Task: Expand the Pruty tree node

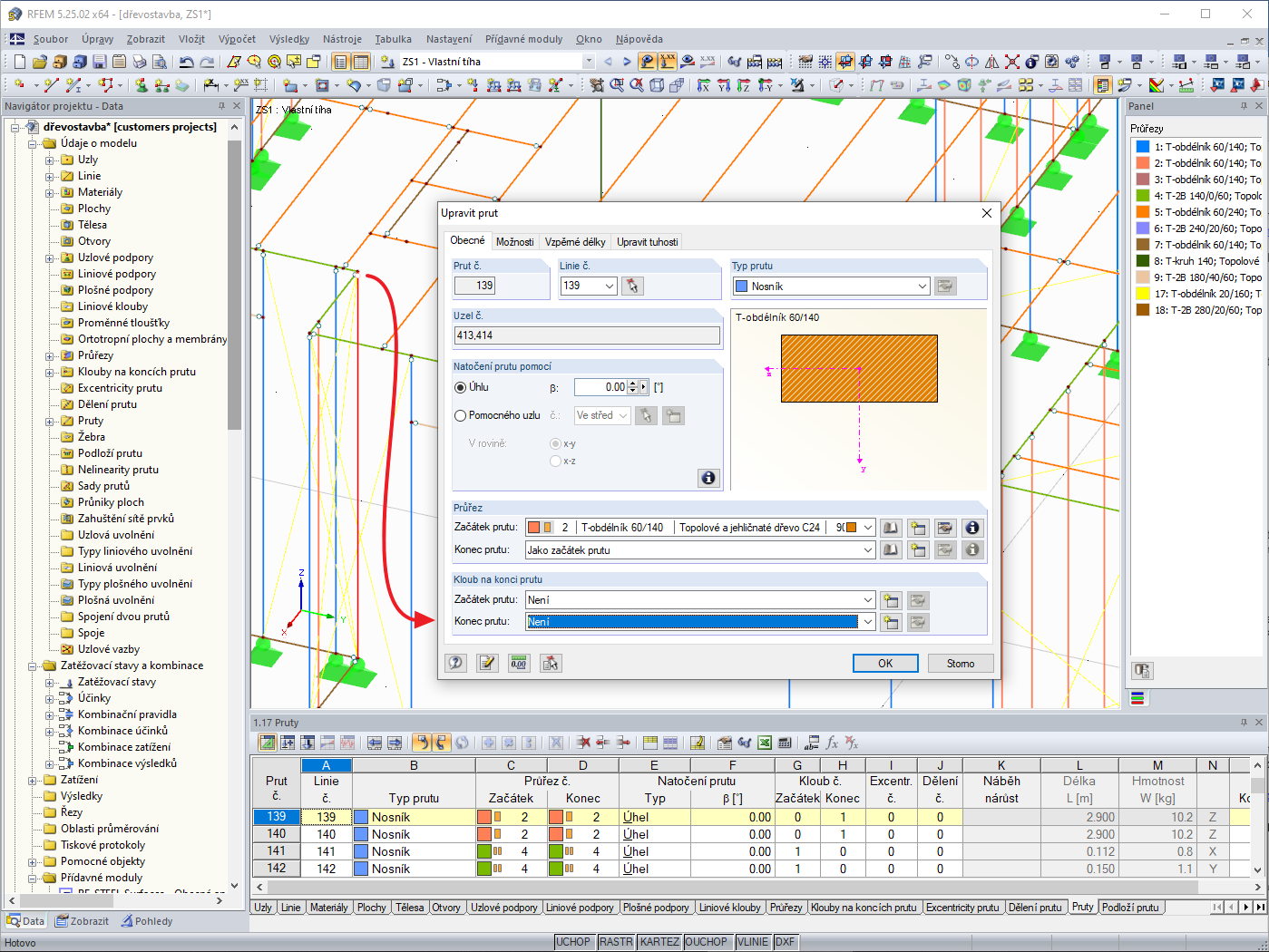Action: (x=50, y=421)
